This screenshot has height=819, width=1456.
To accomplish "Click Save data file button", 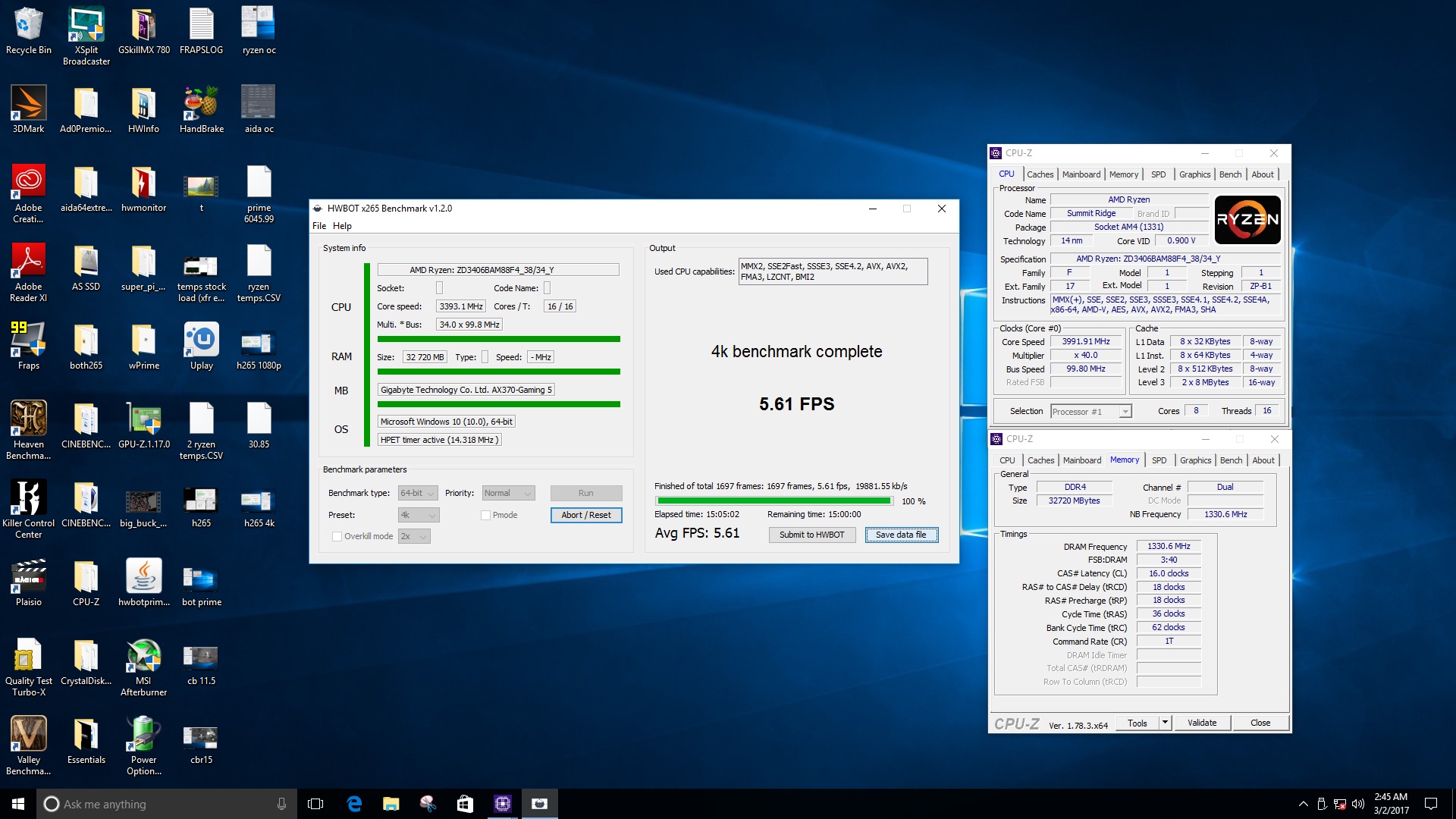I will 901,535.
